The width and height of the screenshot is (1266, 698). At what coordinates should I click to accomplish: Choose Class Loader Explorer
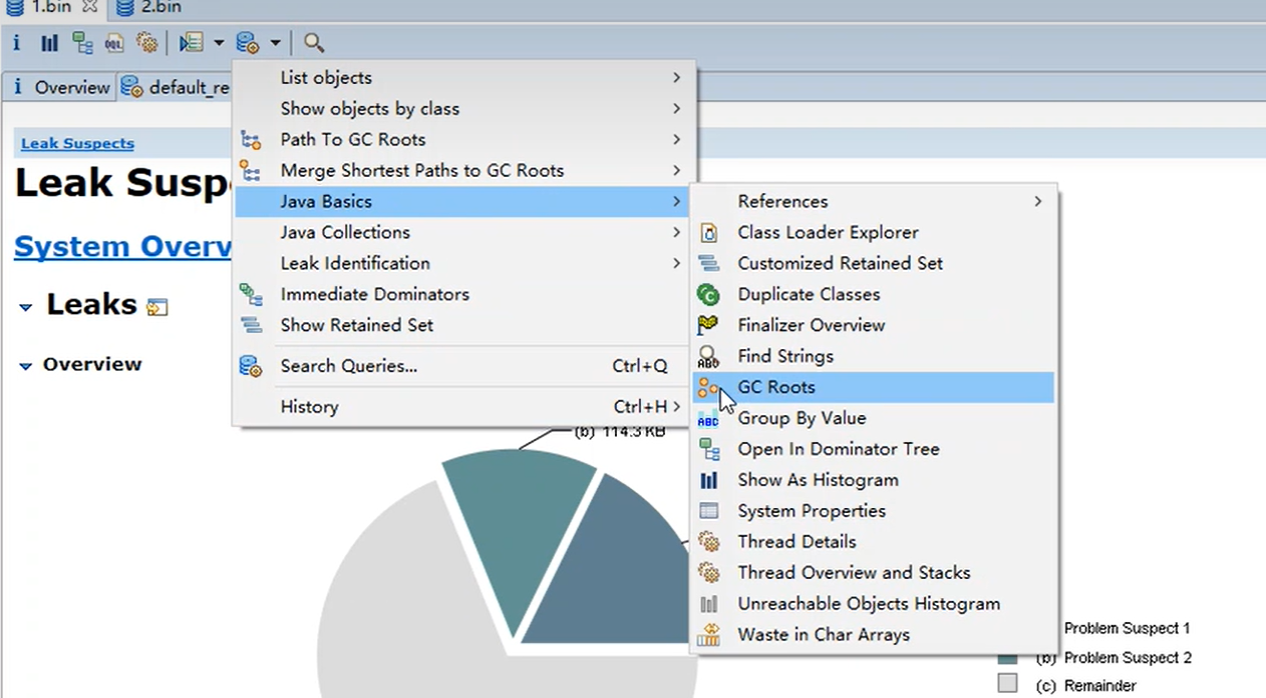[874, 232]
